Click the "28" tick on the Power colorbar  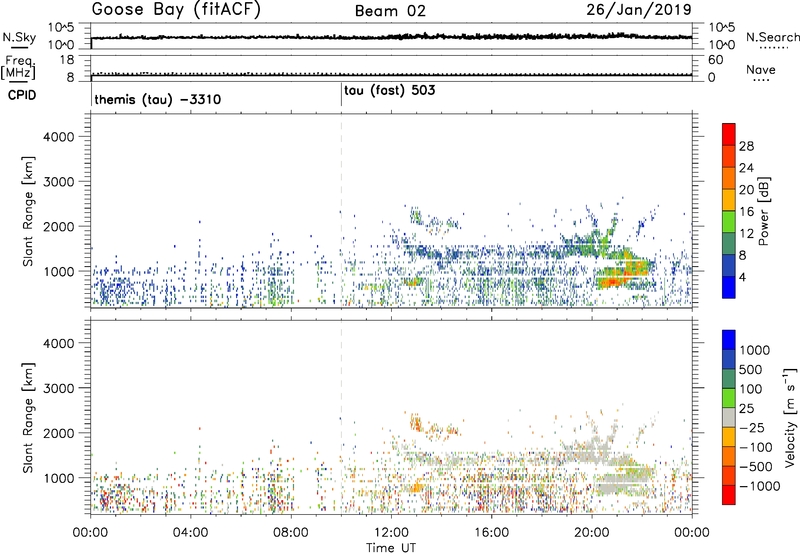tap(746, 146)
